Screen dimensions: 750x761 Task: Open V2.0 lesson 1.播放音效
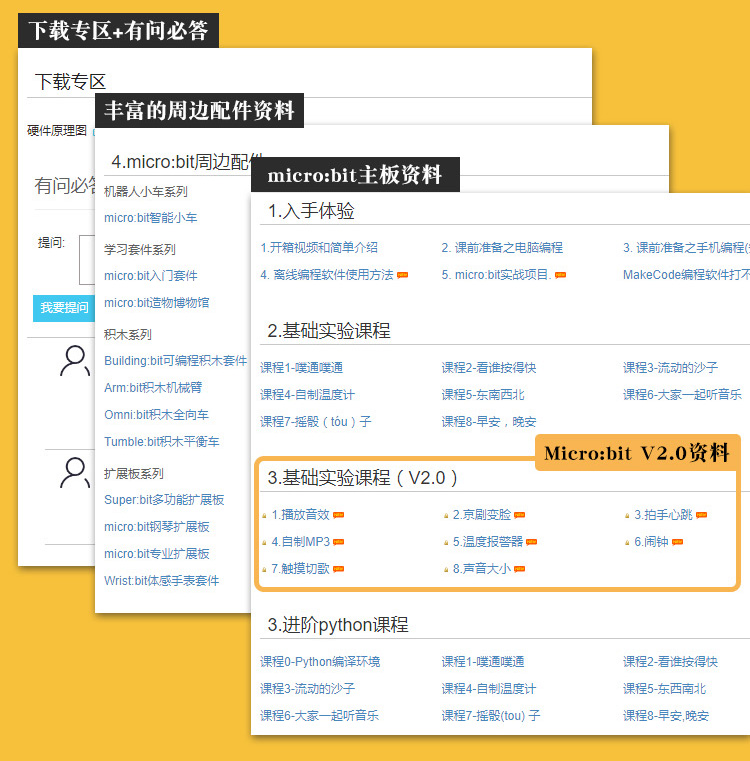pyautogui.click(x=300, y=514)
